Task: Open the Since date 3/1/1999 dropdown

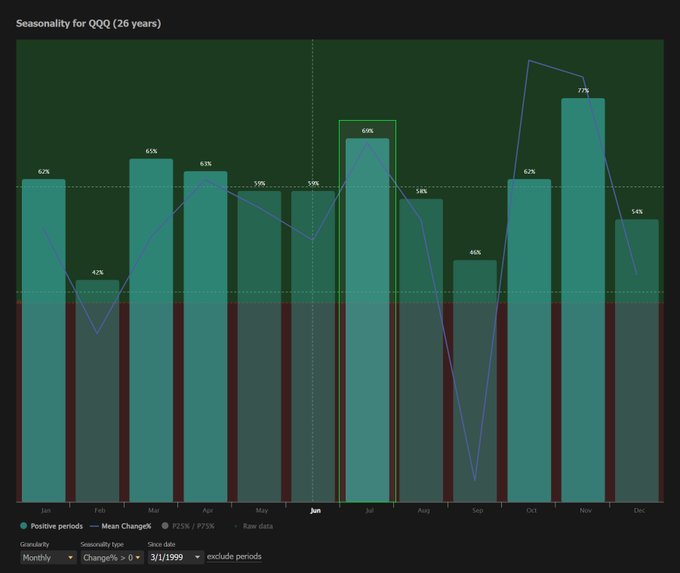Action: [x=176, y=557]
